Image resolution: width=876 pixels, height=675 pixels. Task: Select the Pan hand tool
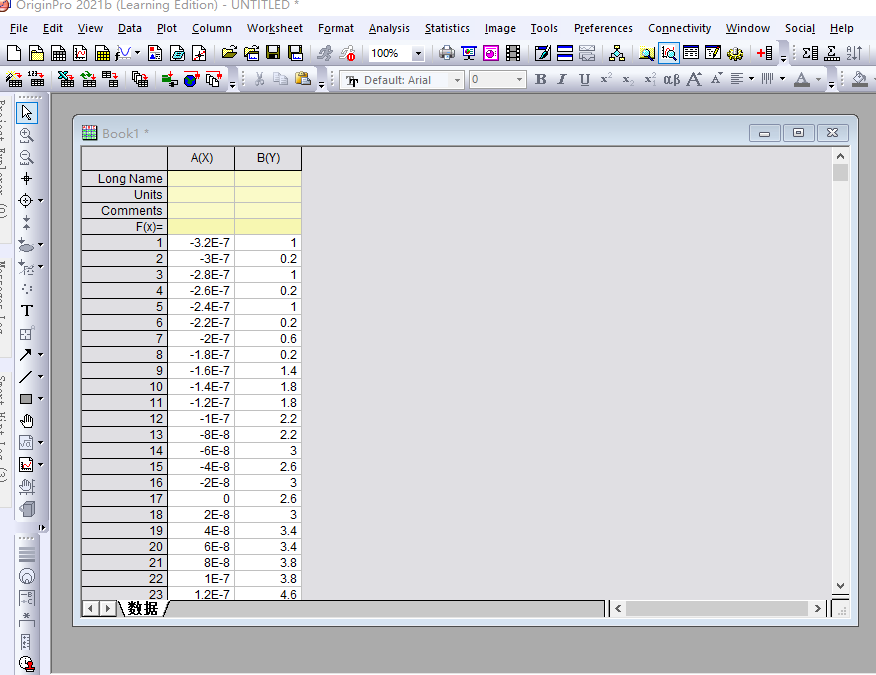pos(27,421)
